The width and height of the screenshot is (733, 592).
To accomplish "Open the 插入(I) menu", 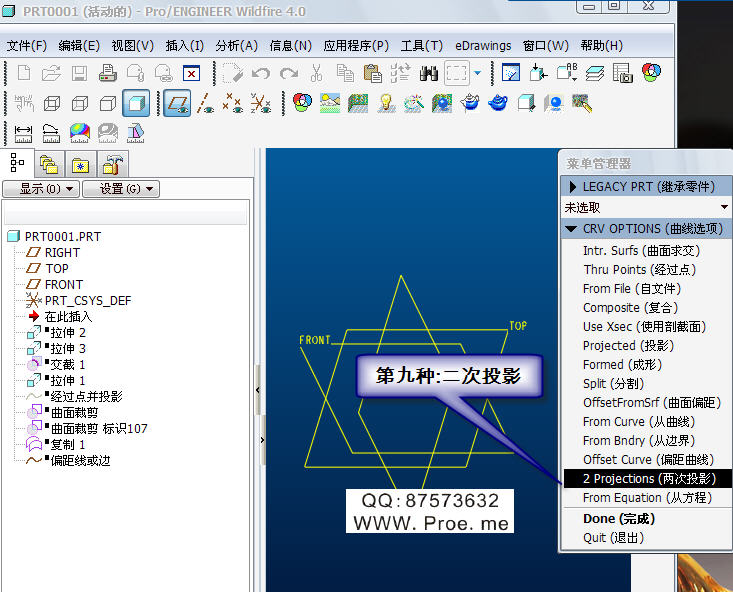I will pos(185,46).
